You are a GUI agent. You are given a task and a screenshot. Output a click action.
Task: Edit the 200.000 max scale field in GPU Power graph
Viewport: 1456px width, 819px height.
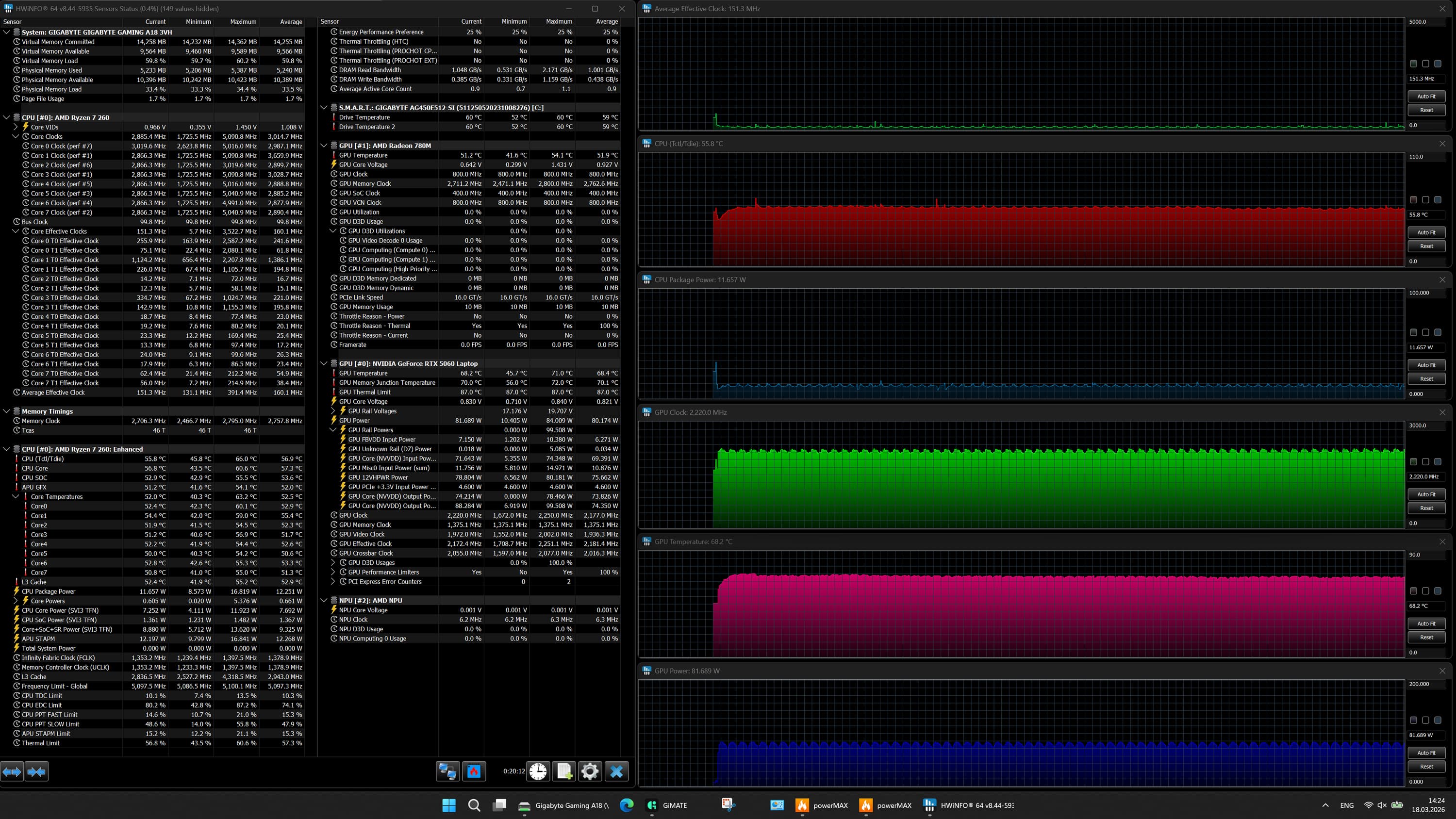coord(1426,684)
